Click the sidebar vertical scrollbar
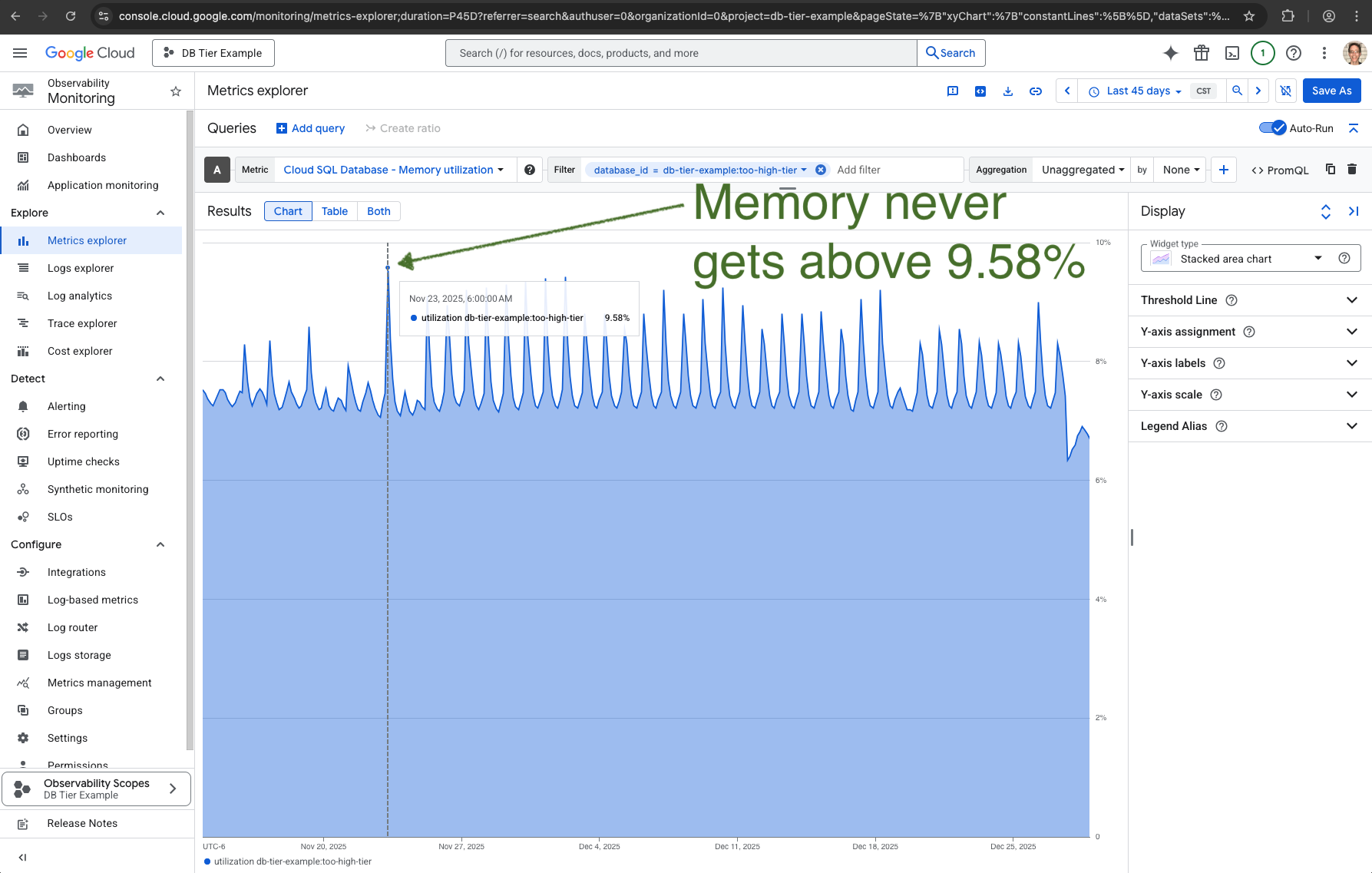 tap(190, 430)
